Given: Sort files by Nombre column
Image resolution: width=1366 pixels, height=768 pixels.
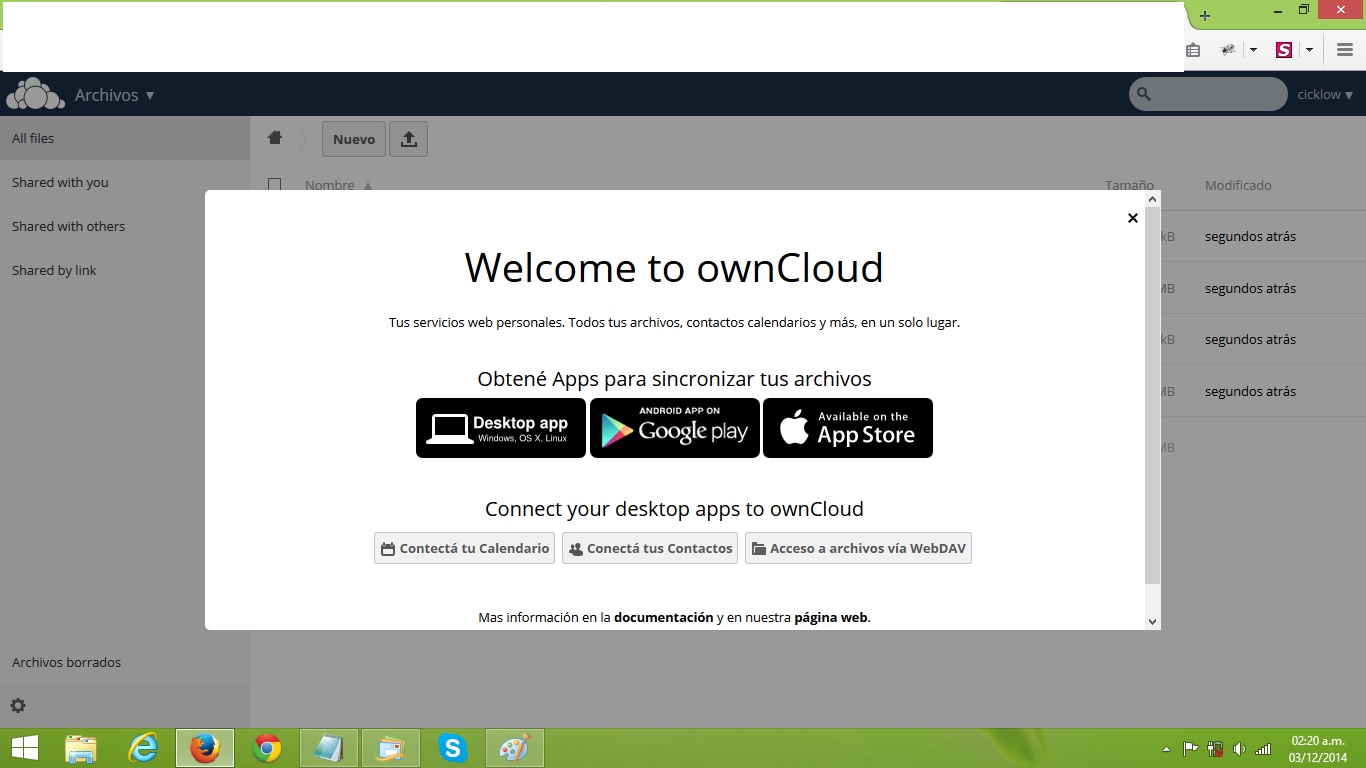Looking at the screenshot, I should click(x=338, y=185).
